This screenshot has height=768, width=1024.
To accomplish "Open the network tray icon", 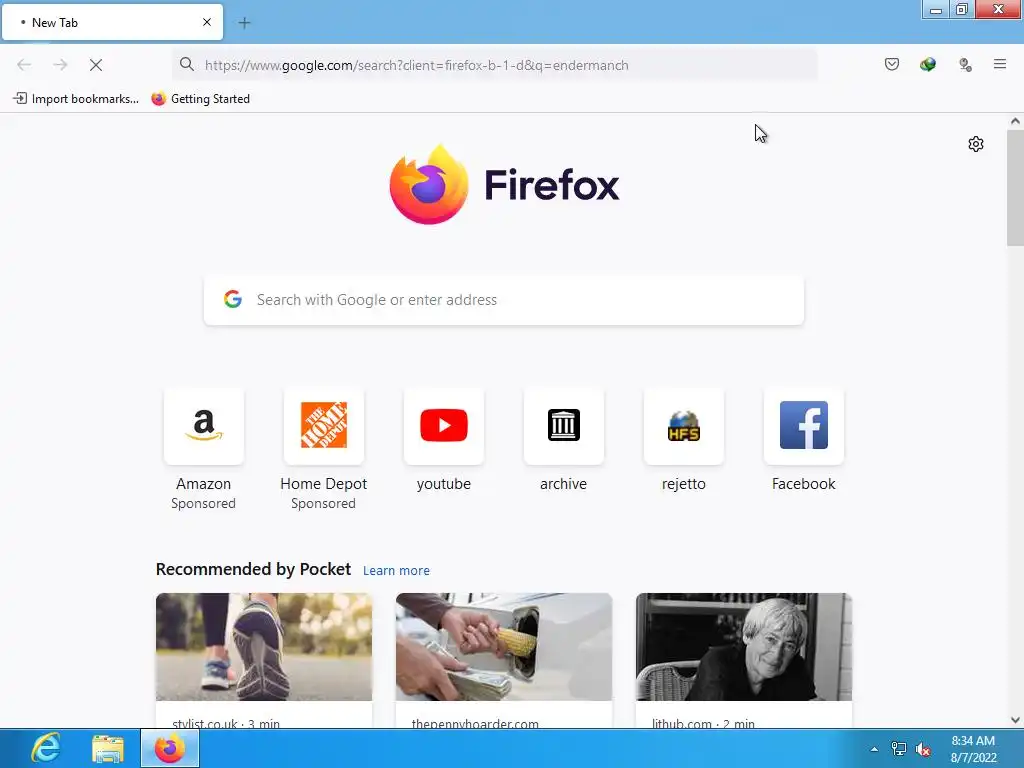I will tap(899, 749).
